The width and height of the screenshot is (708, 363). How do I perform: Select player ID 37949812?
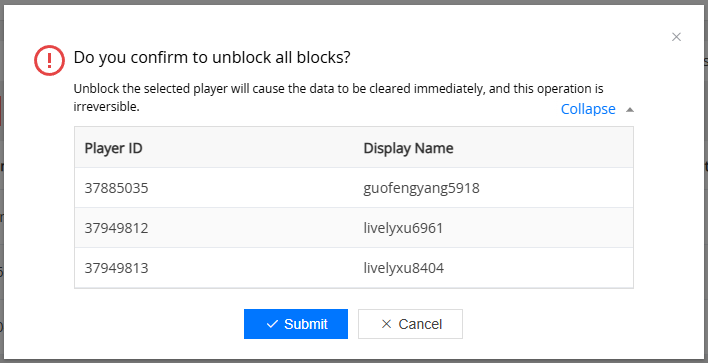click(x=116, y=228)
